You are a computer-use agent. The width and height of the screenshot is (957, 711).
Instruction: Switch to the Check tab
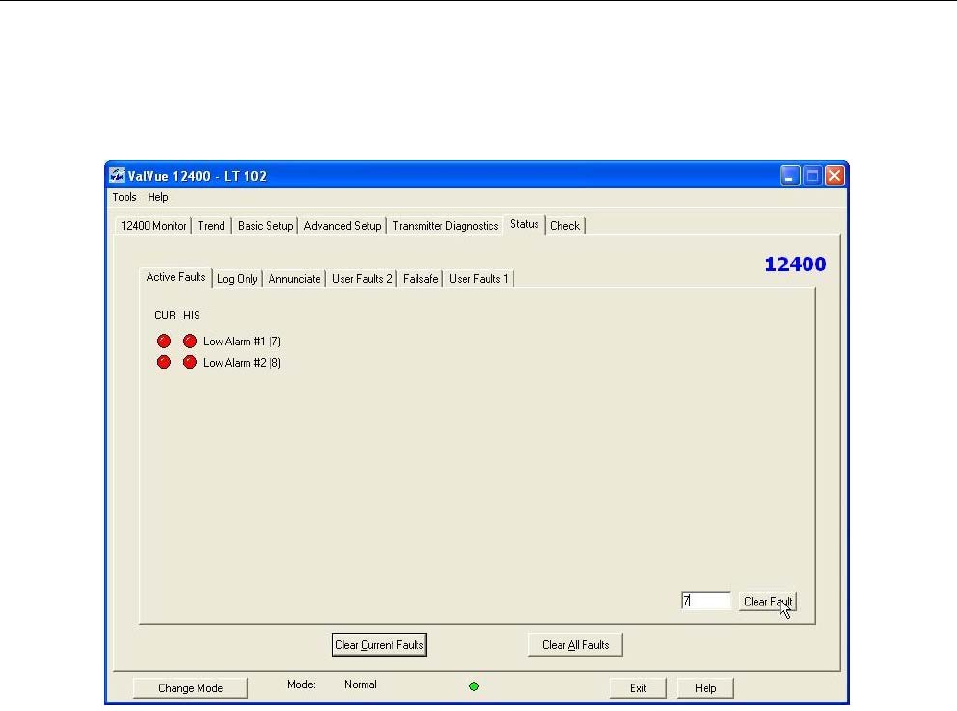click(x=565, y=226)
